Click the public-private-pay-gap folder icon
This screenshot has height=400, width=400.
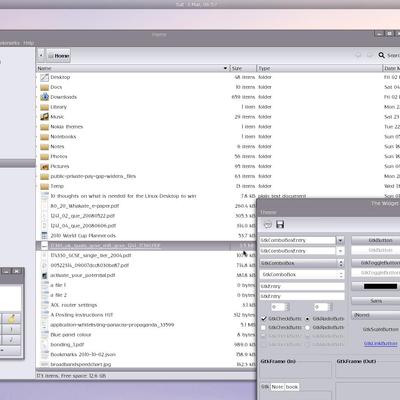pyautogui.click(x=44, y=176)
